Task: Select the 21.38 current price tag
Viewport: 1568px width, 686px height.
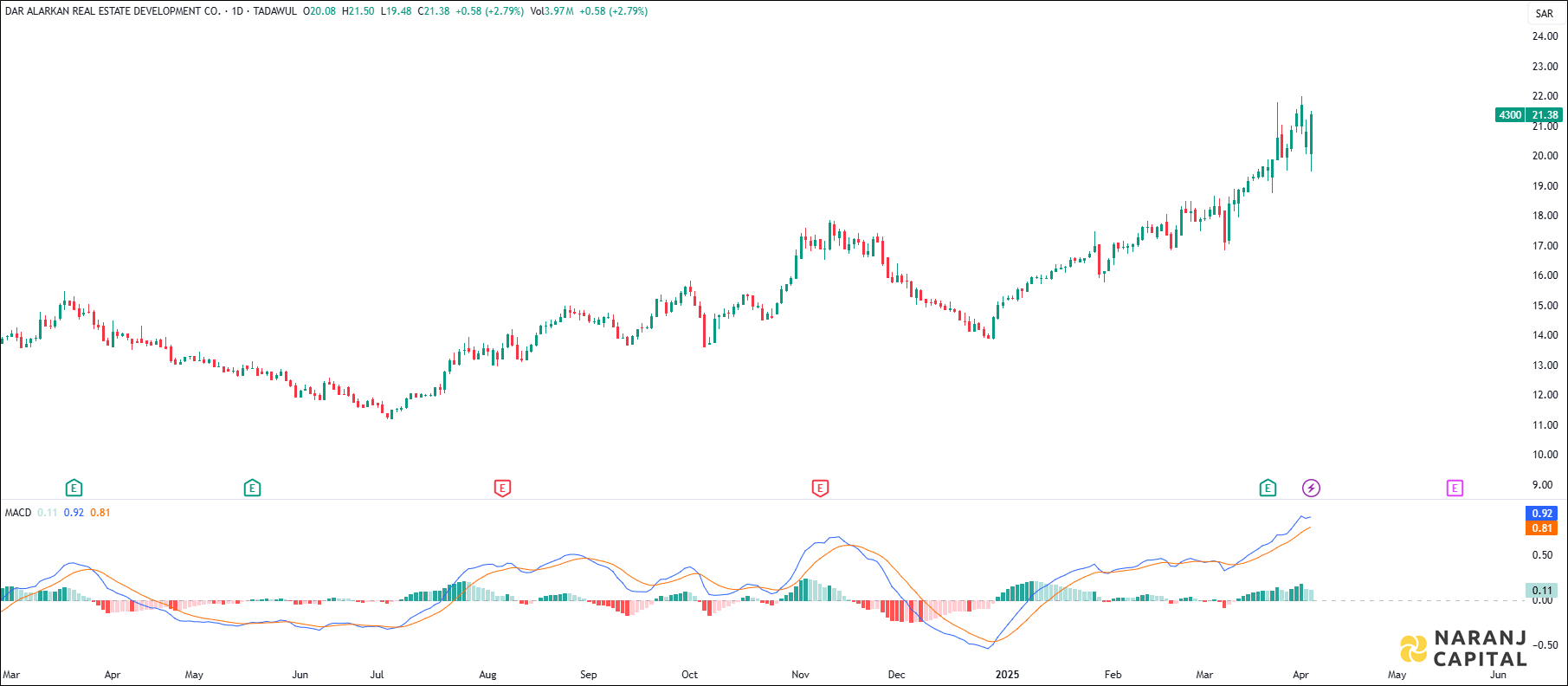Action: pos(1545,115)
